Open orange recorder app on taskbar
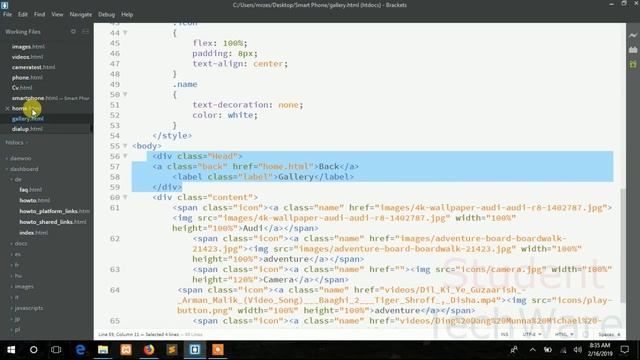This screenshot has width=640, height=360. pos(218,350)
